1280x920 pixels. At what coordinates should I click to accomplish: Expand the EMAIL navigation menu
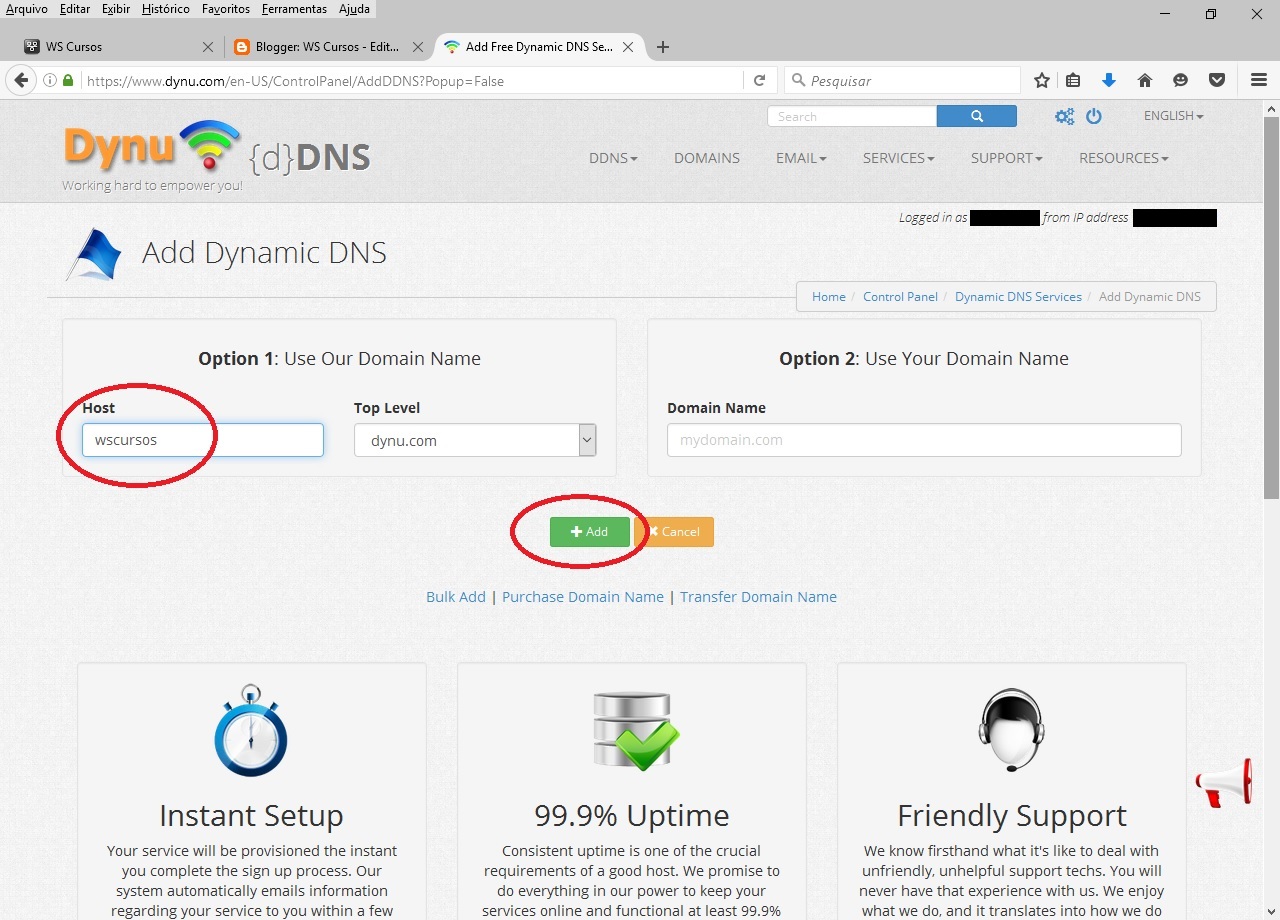coord(801,158)
